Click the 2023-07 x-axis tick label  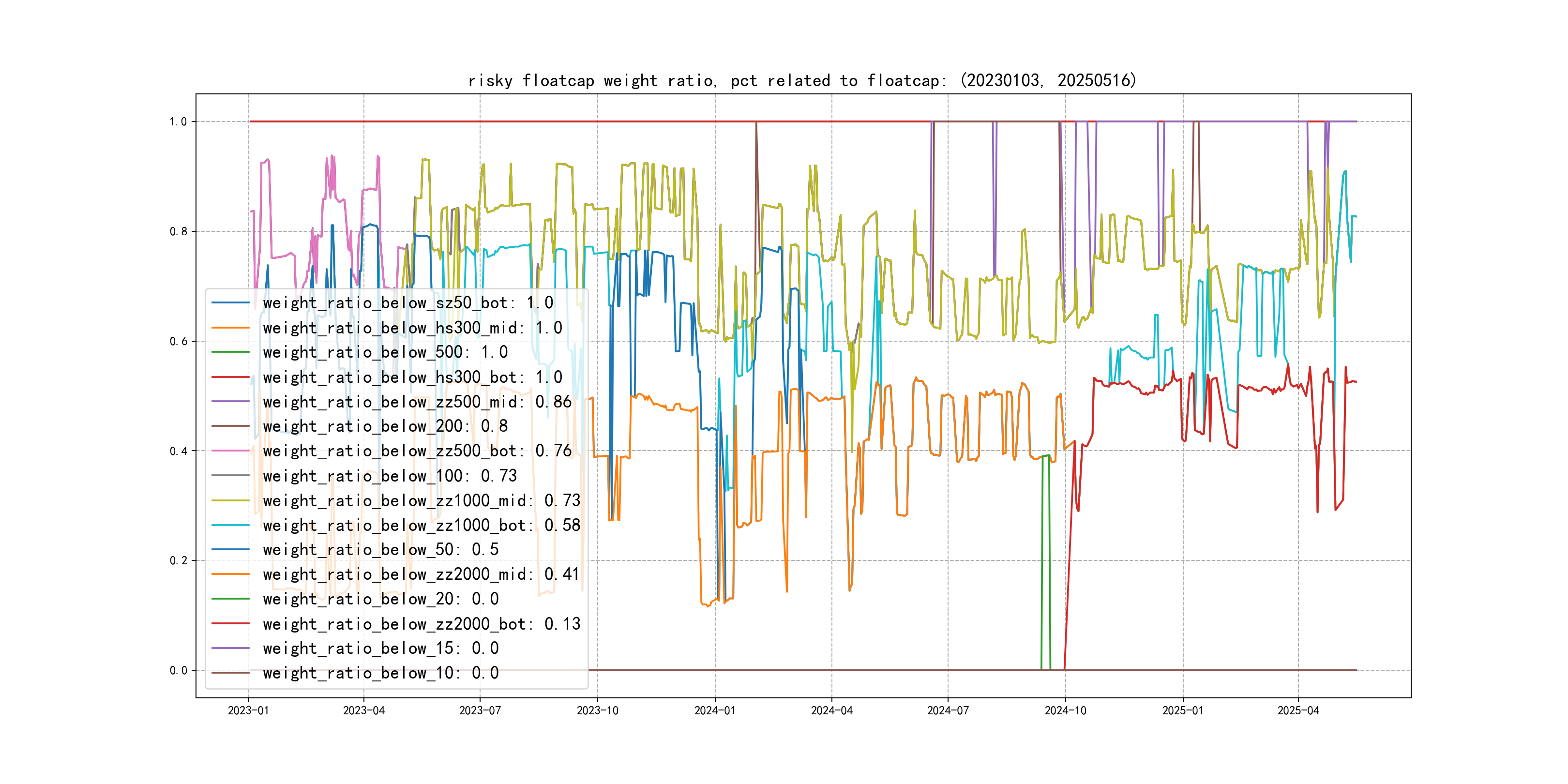tap(480, 710)
